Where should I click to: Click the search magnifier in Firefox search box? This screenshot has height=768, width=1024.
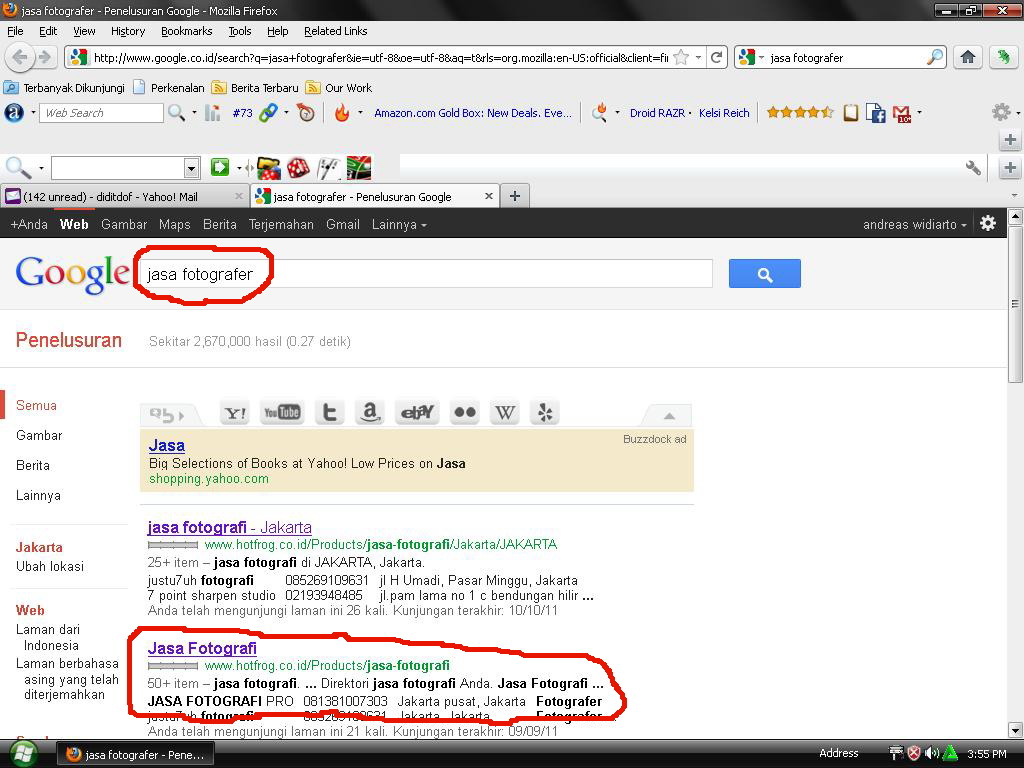pyautogui.click(x=935, y=57)
